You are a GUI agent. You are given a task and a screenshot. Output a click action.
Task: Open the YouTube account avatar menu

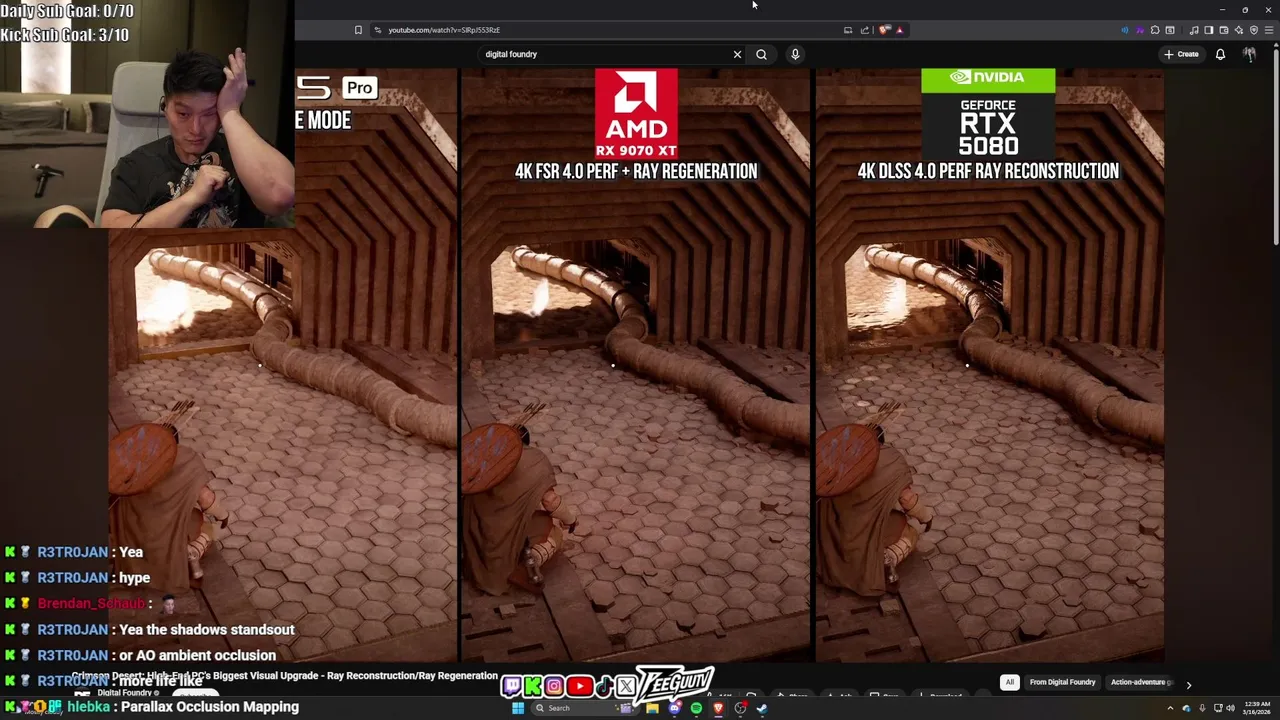(1249, 54)
